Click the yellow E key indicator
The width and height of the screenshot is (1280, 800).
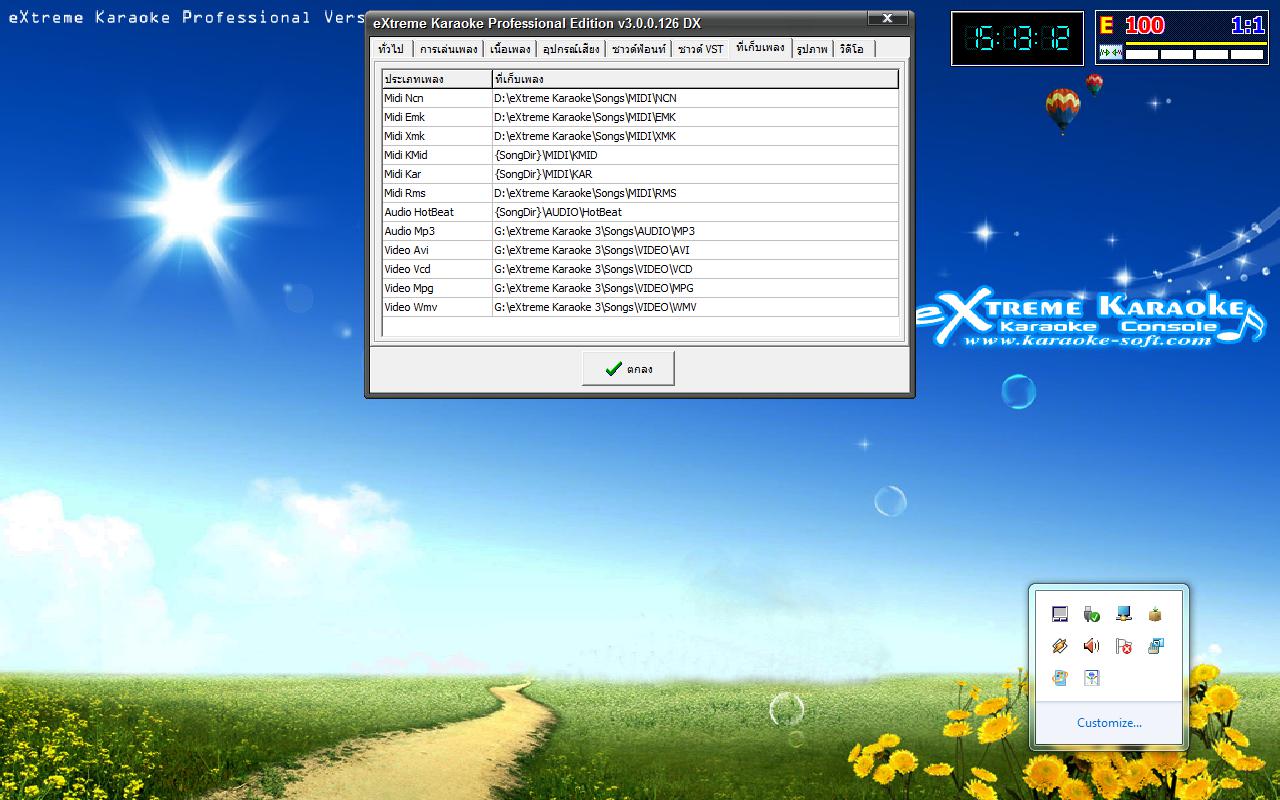point(1107,26)
